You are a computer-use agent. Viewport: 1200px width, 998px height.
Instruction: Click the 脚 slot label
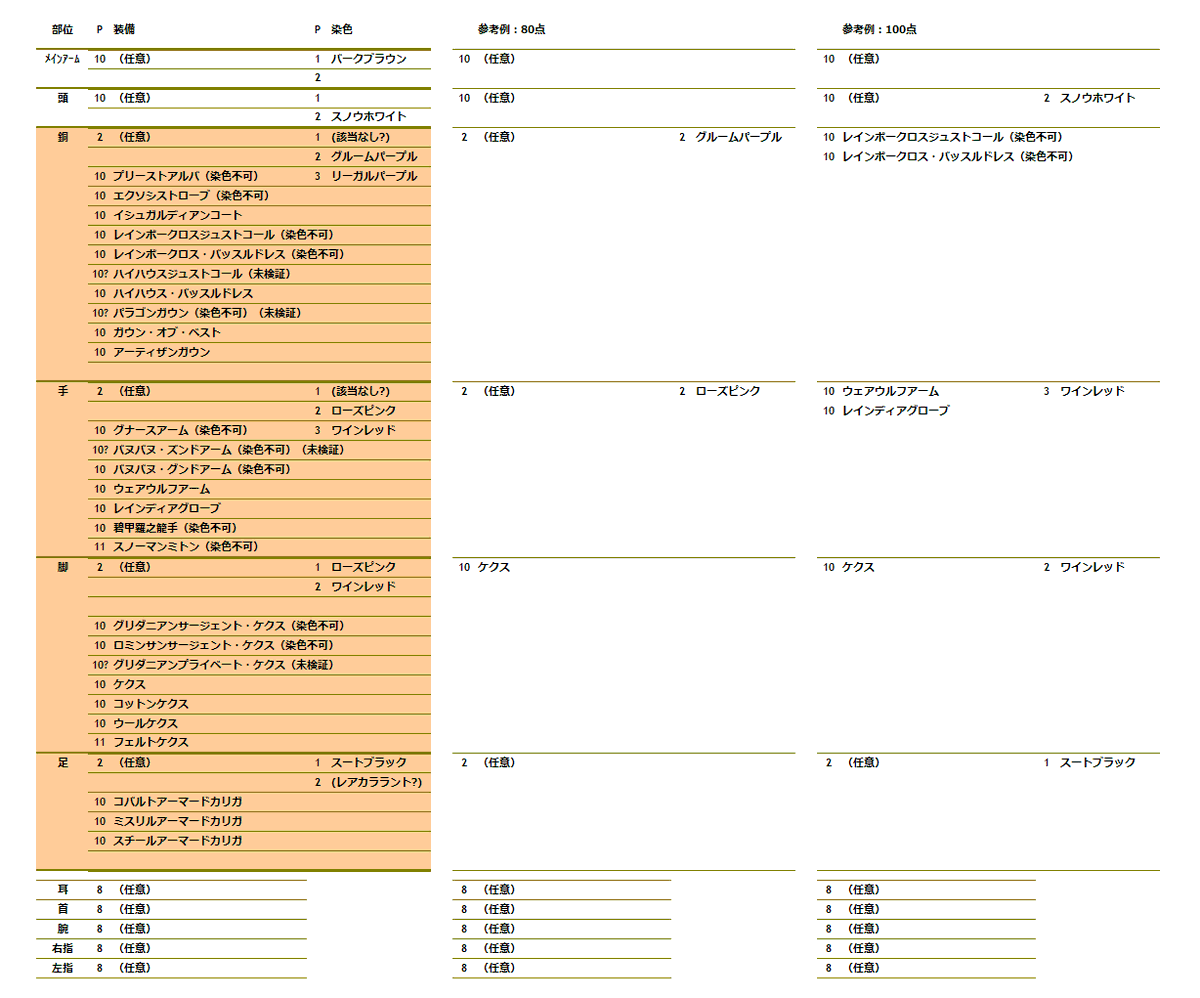[x=62, y=567]
